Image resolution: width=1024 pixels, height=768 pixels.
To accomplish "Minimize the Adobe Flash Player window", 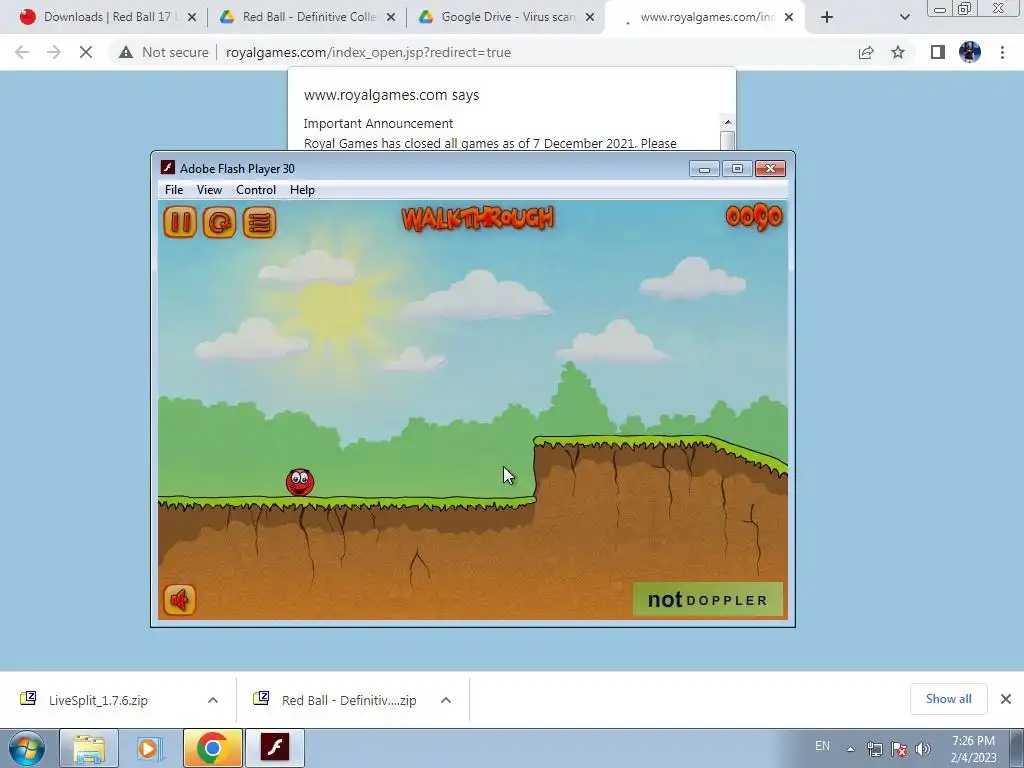I will pyautogui.click(x=704, y=168).
